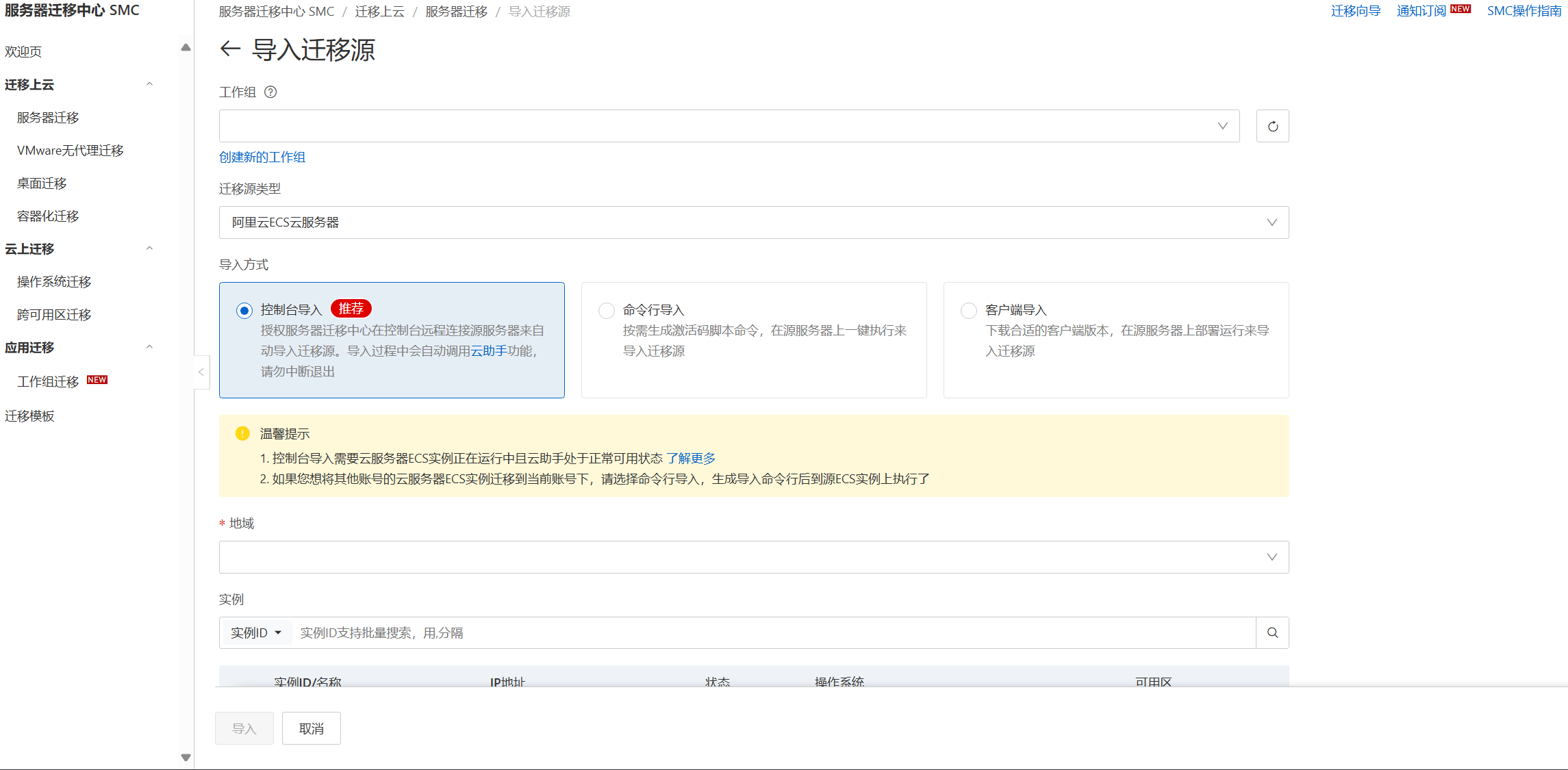
Task: Click the help icon next to 工作组
Action: click(x=270, y=92)
